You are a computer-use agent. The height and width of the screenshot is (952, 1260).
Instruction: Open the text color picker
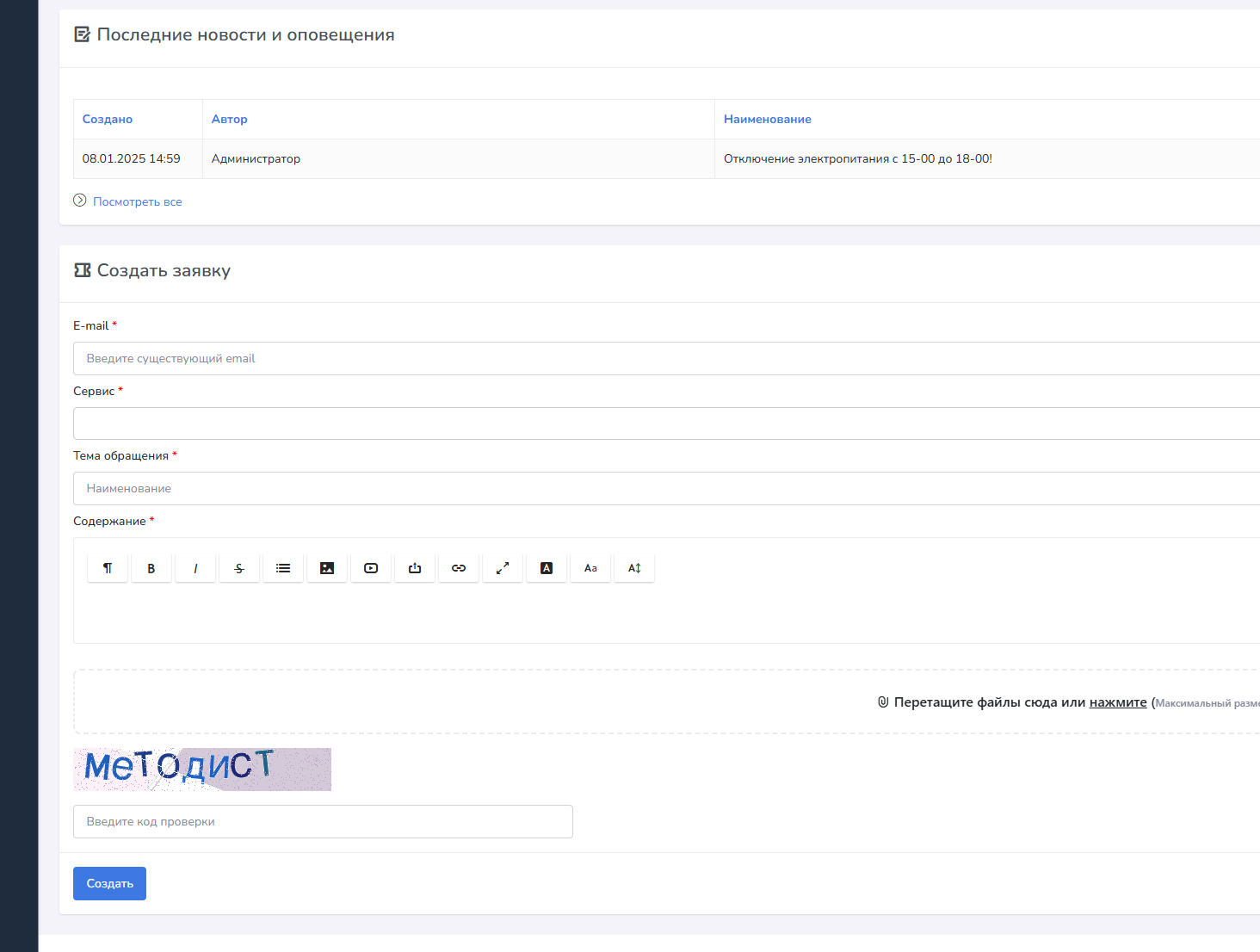547,568
